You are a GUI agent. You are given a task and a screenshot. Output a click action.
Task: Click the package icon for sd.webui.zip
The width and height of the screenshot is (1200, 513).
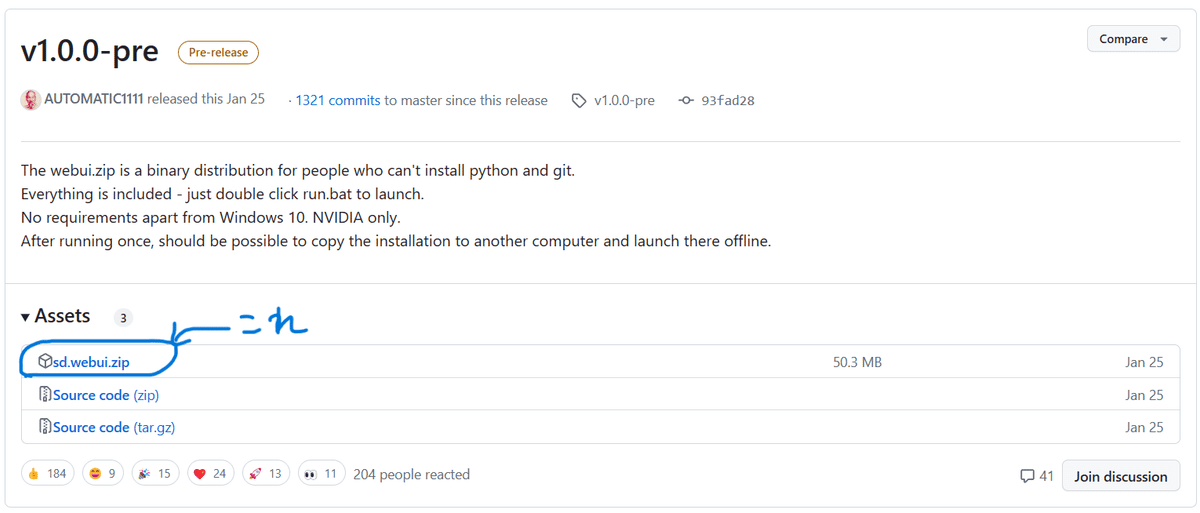(45, 362)
